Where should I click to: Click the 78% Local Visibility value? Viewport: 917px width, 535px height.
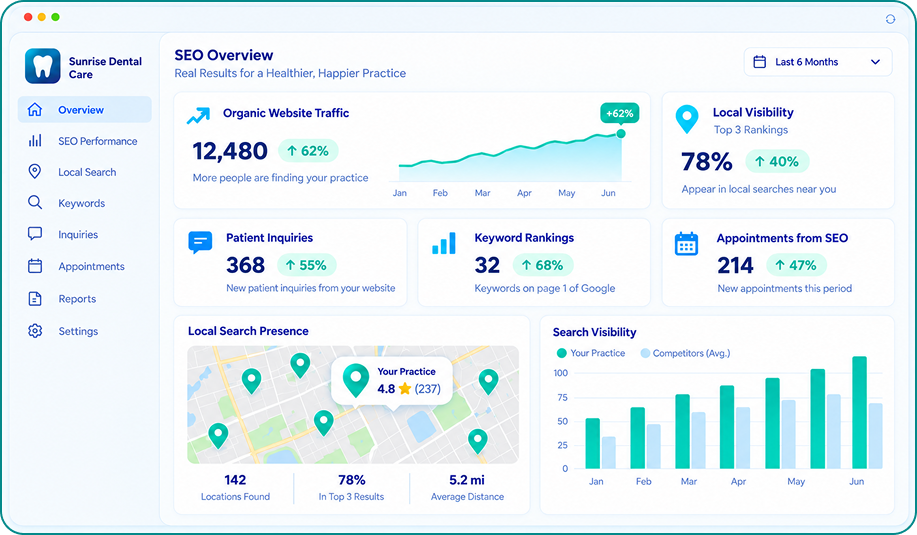click(x=706, y=161)
